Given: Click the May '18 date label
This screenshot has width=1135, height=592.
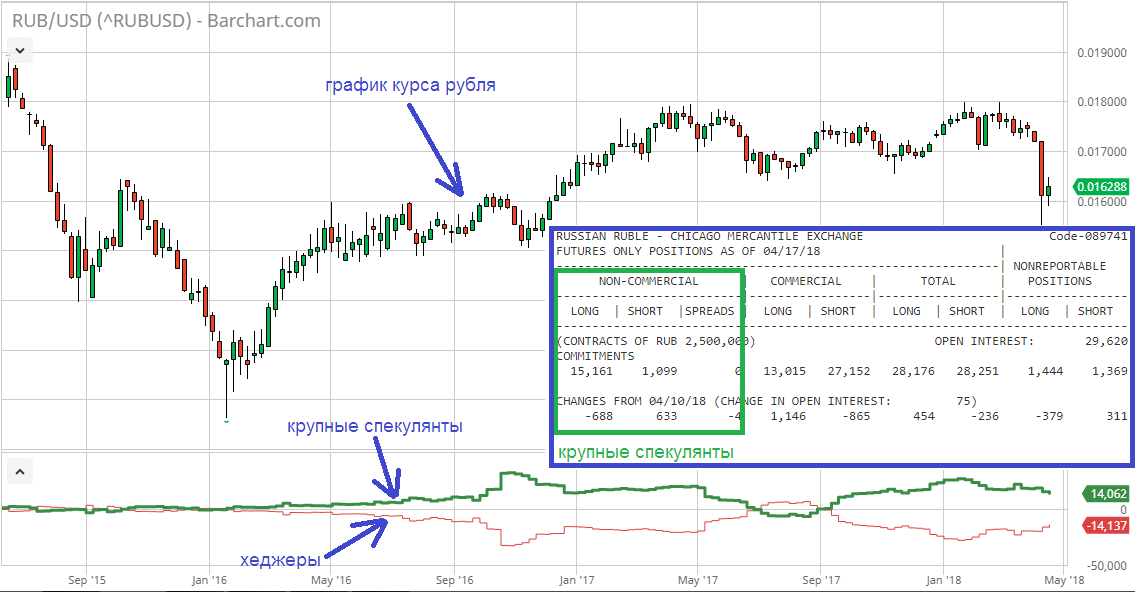Looking at the screenshot, I should [1065, 580].
